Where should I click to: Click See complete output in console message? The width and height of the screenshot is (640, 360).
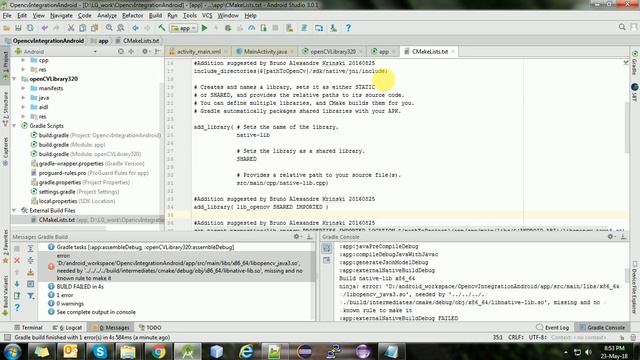click(96, 312)
